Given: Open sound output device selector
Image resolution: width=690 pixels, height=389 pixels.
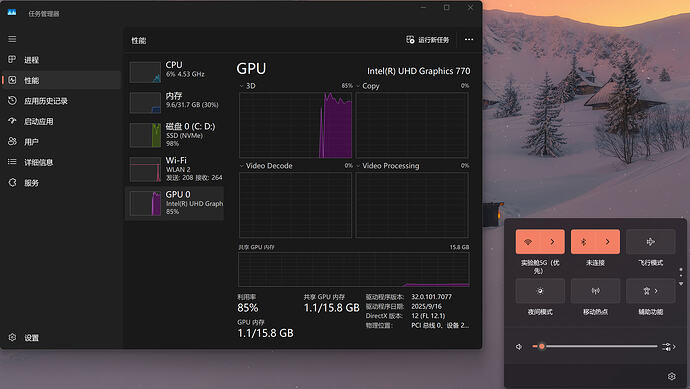Looking at the screenshot, I should [668, 347].
